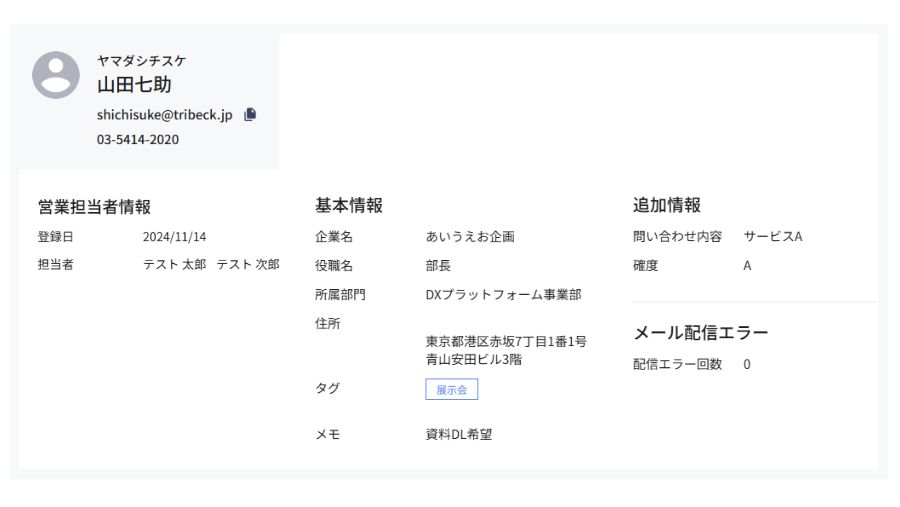This screenshot has width=900, height=507.
Task: Select the contact name 山田七助
Action: coord(134,86)
